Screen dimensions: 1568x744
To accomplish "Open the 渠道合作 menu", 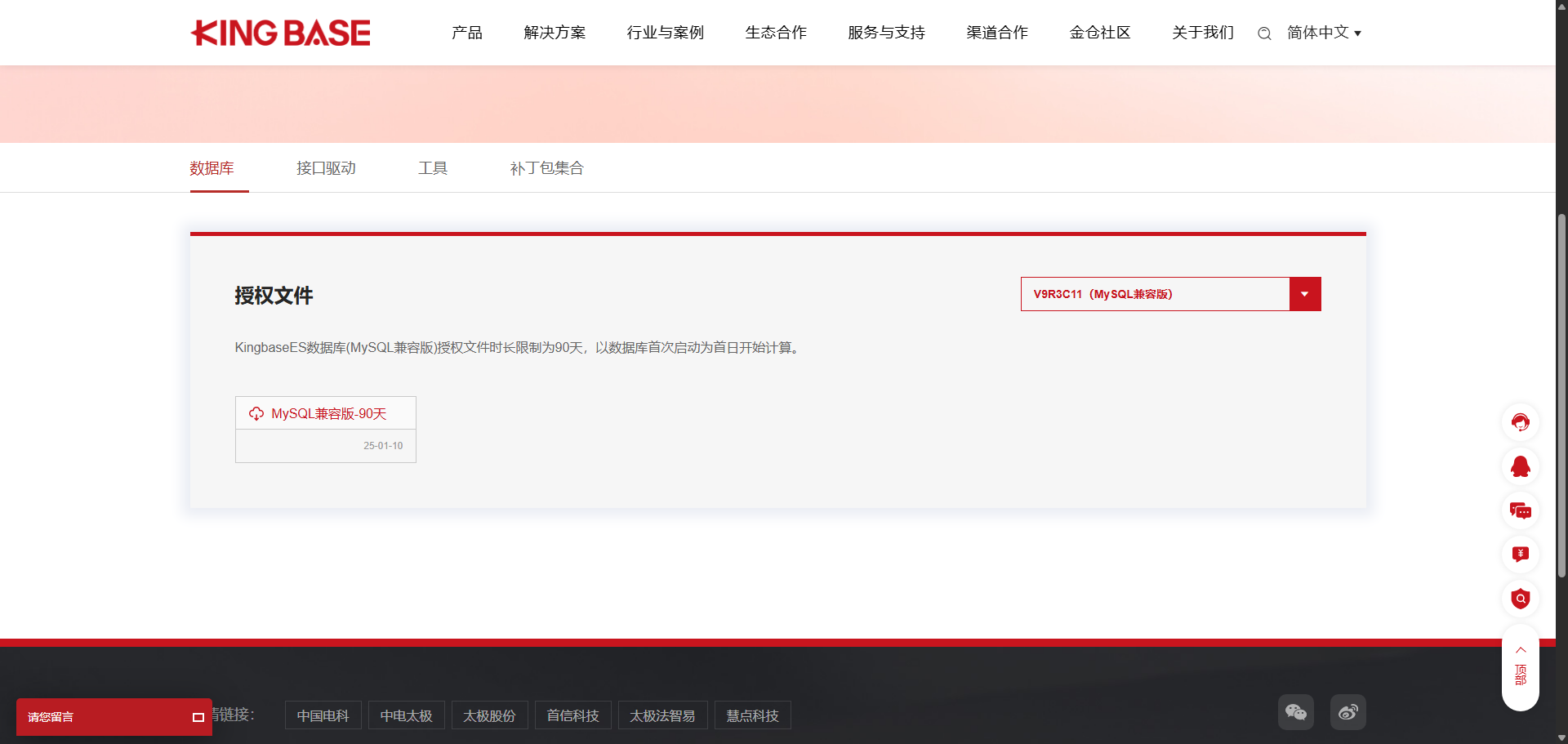I will [997, 33].
